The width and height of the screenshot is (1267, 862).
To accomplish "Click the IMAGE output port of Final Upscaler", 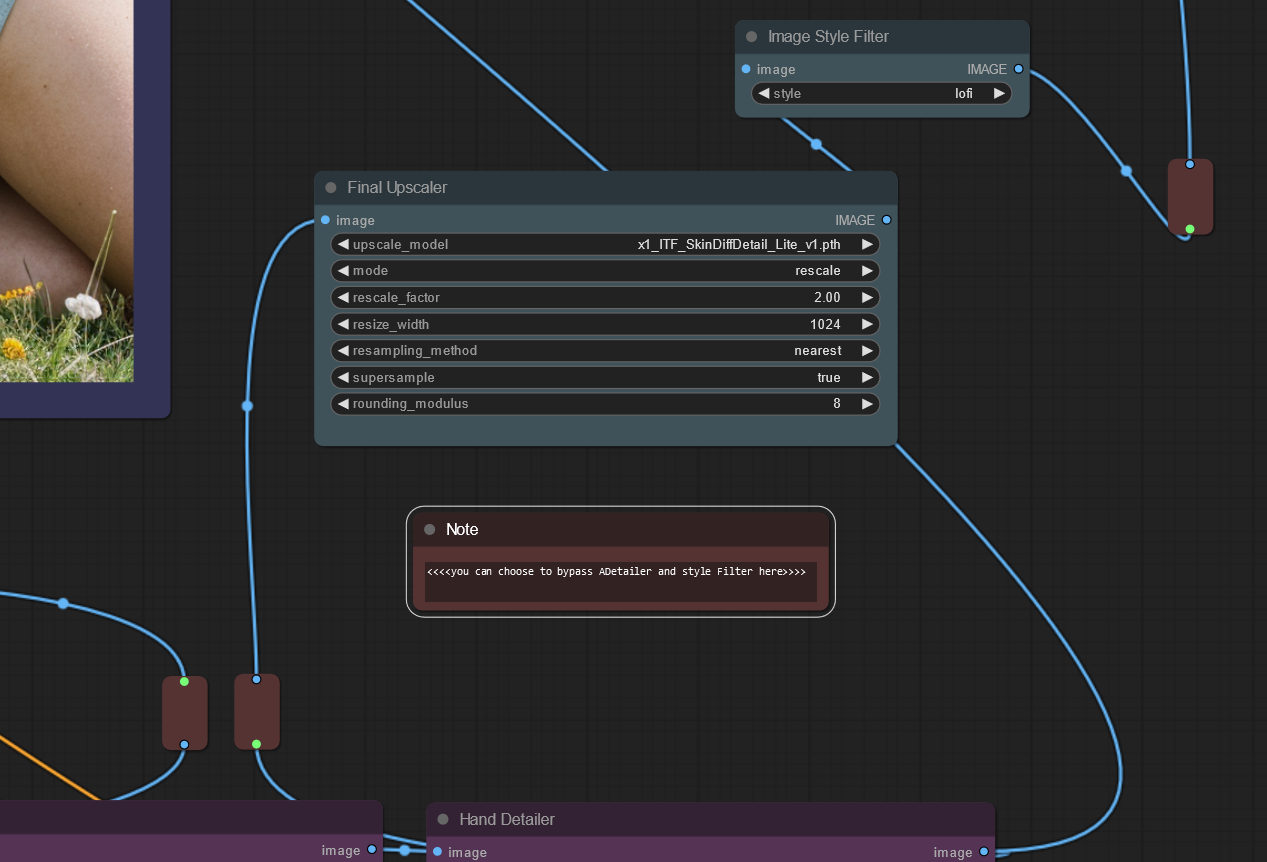I will [886, 220].
